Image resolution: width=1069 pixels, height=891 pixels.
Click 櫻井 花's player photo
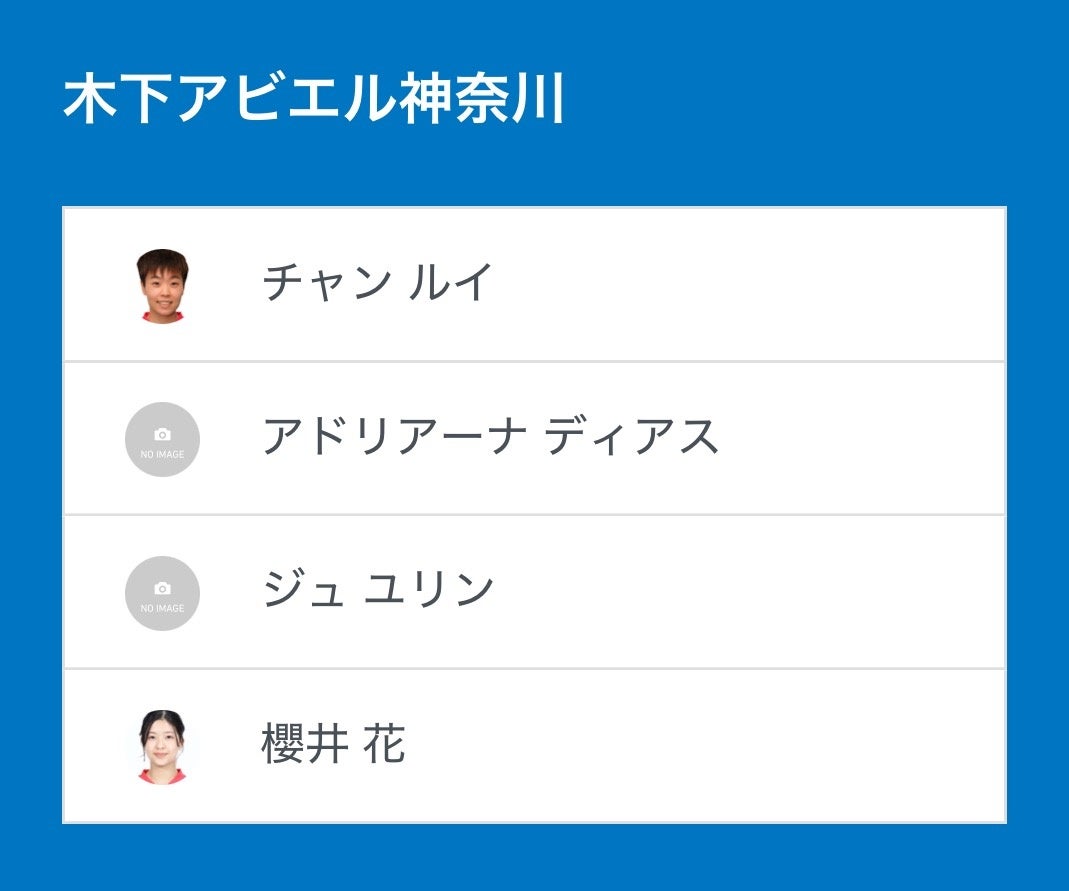click(163, 746)
